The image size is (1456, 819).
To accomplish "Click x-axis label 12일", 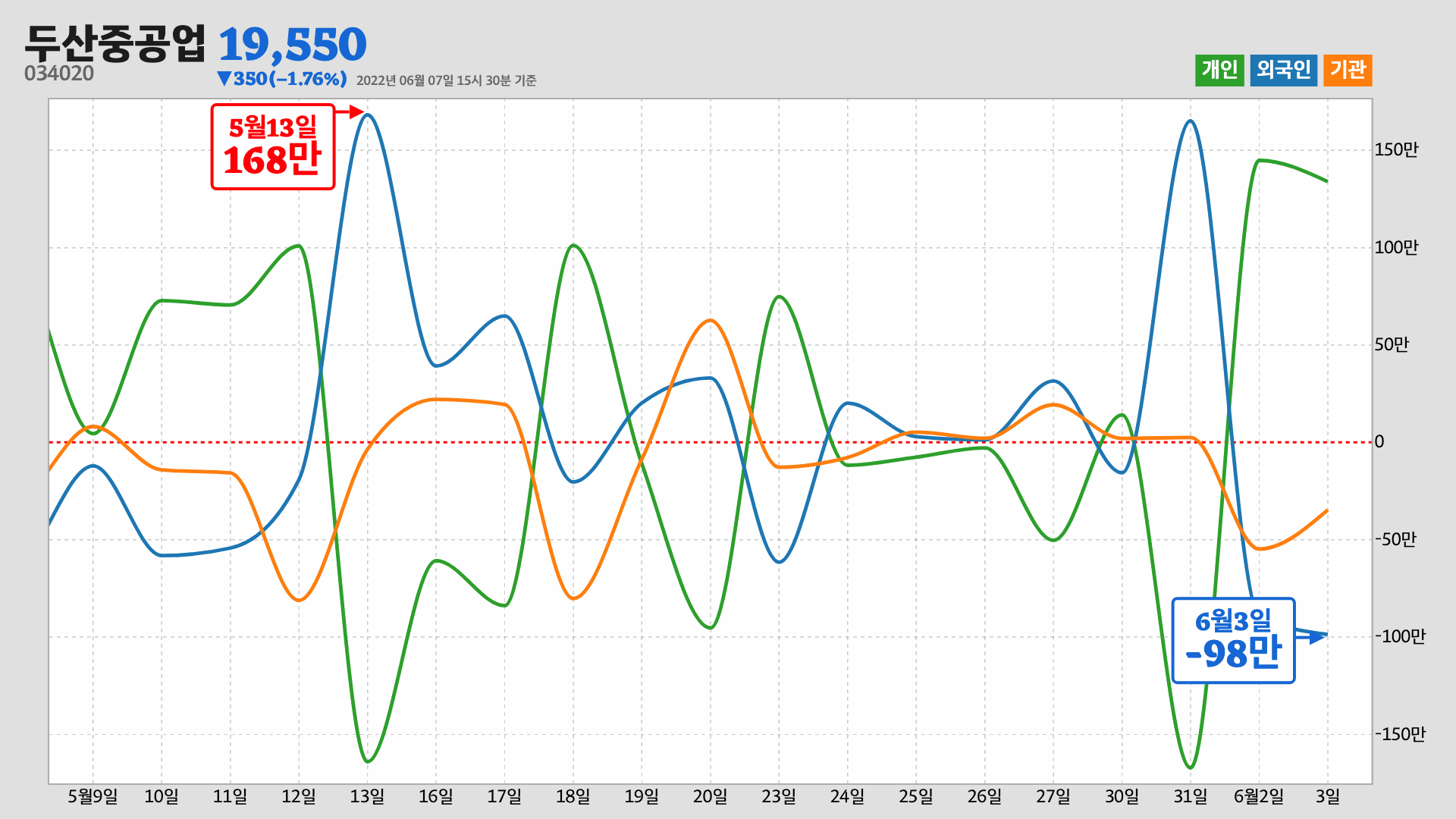I will pos(299,796).
